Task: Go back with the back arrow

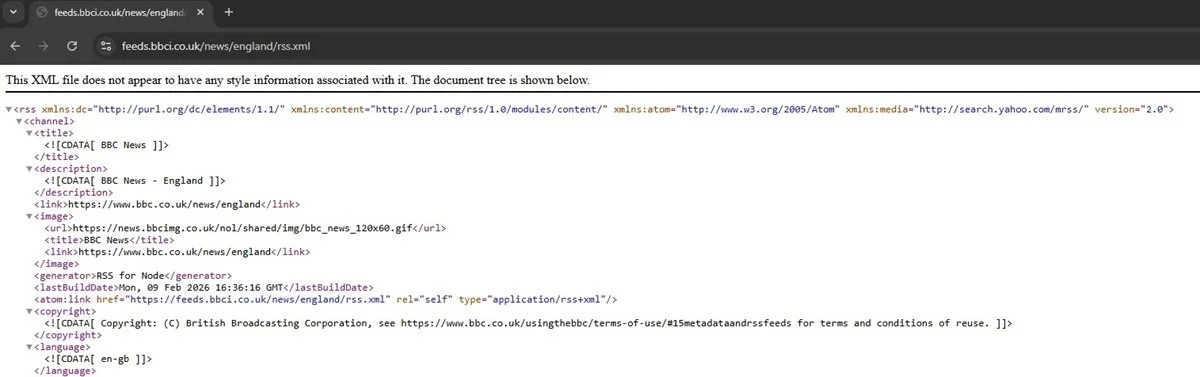Action: (x=15, y=46)
